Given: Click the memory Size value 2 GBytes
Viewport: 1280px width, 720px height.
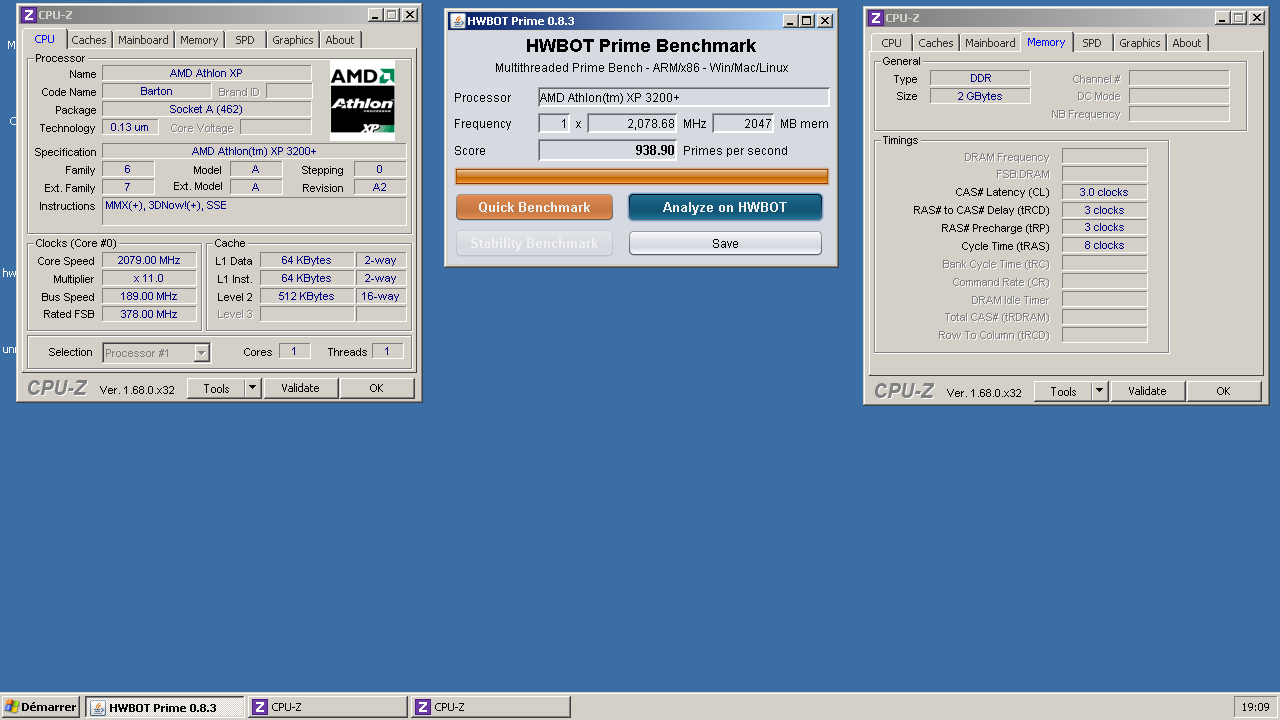Looking at the screenshot, I should pos(980,96).
